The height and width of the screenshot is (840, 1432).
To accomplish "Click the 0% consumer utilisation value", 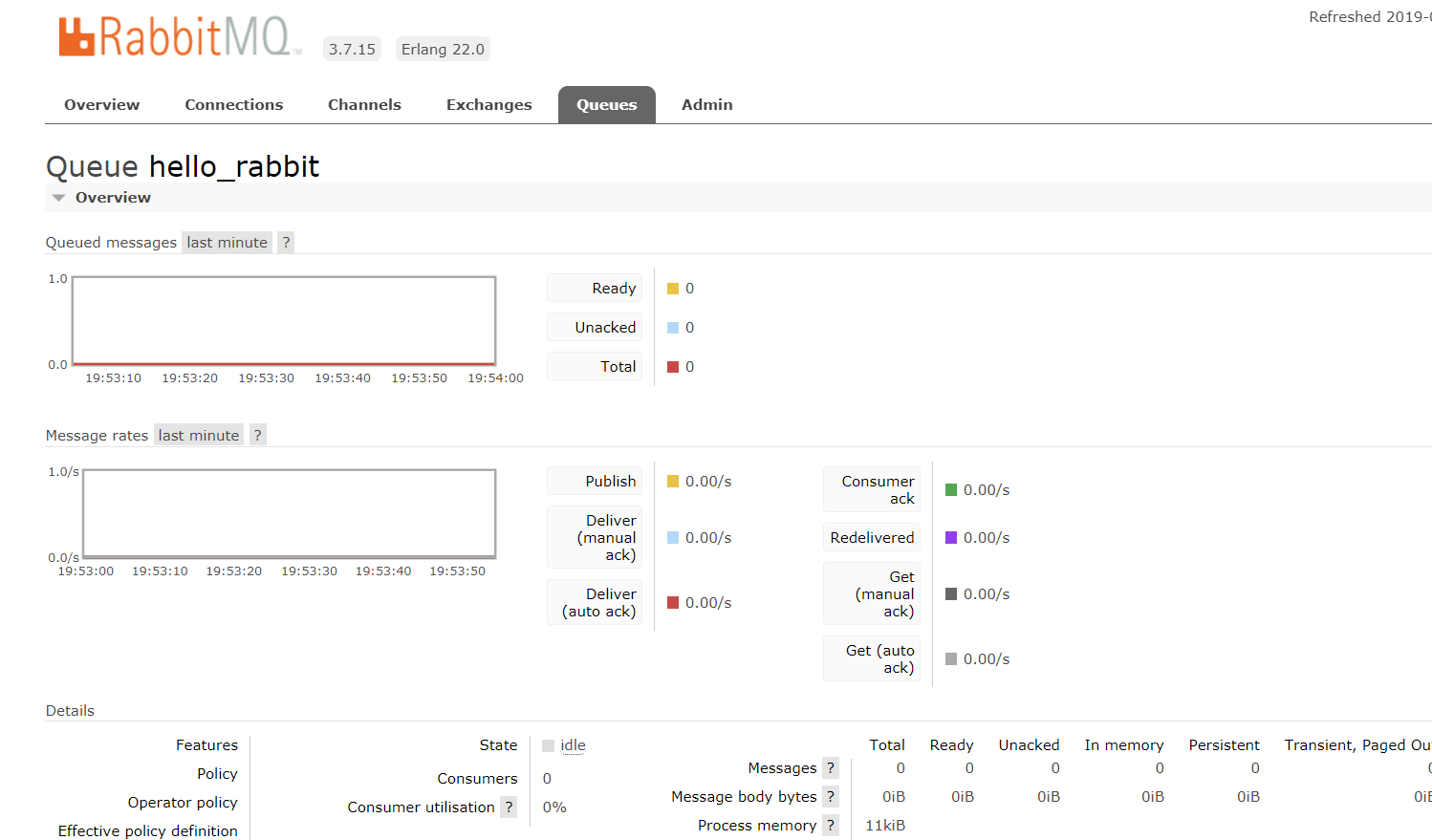I will point(554,808).
